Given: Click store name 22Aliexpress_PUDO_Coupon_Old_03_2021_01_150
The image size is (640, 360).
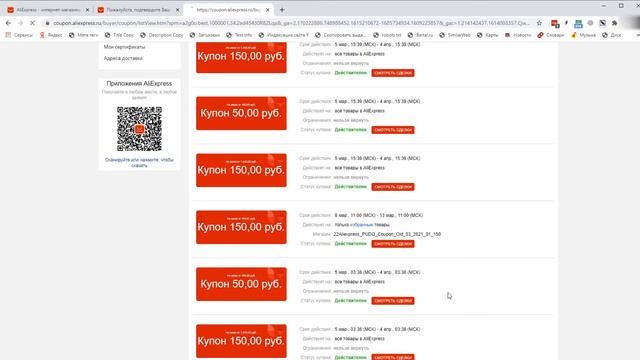Looking at the screenshot, I should click(387, 234).
